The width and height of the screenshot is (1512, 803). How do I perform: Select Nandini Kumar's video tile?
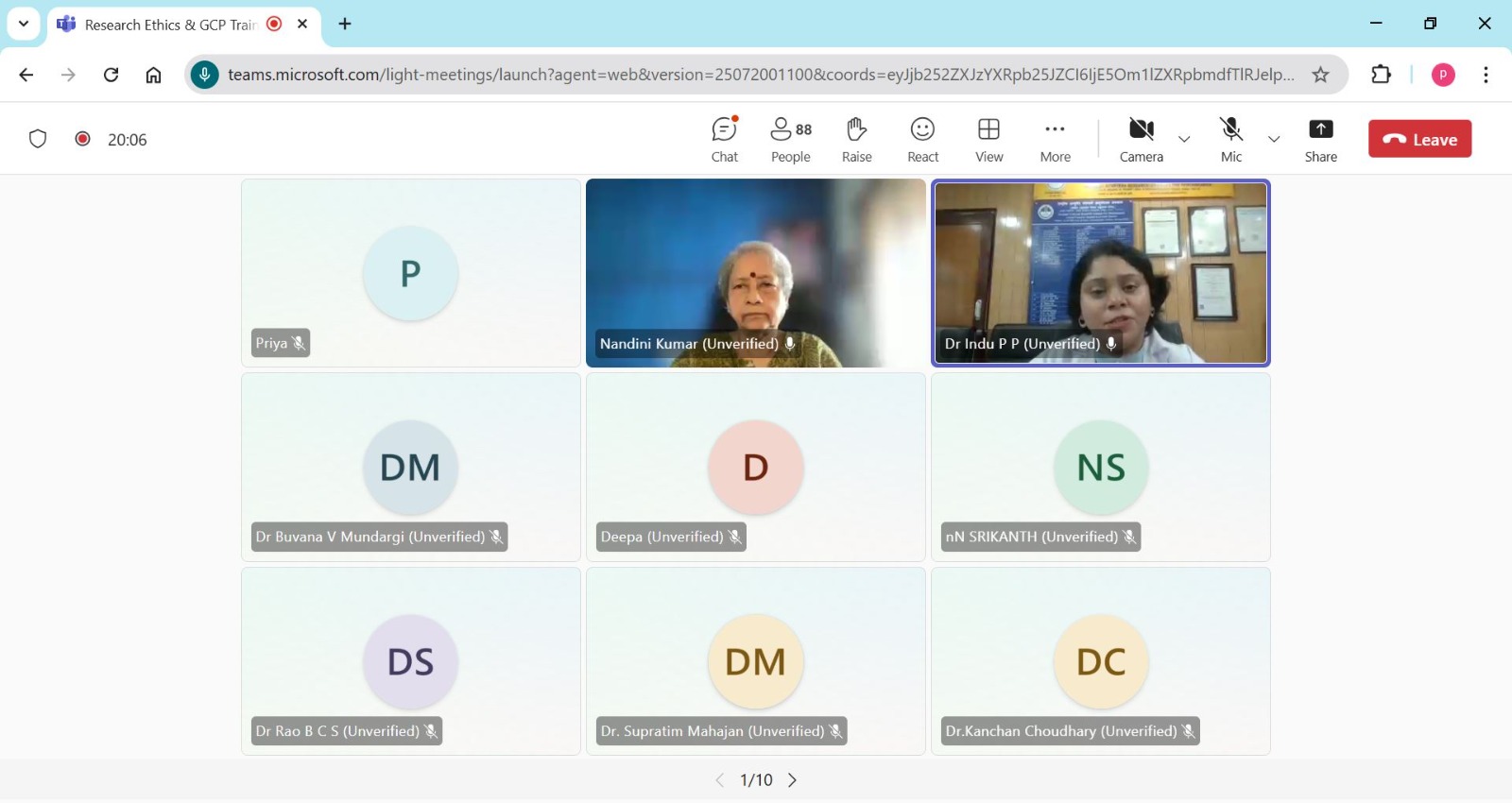click(755, 273)
